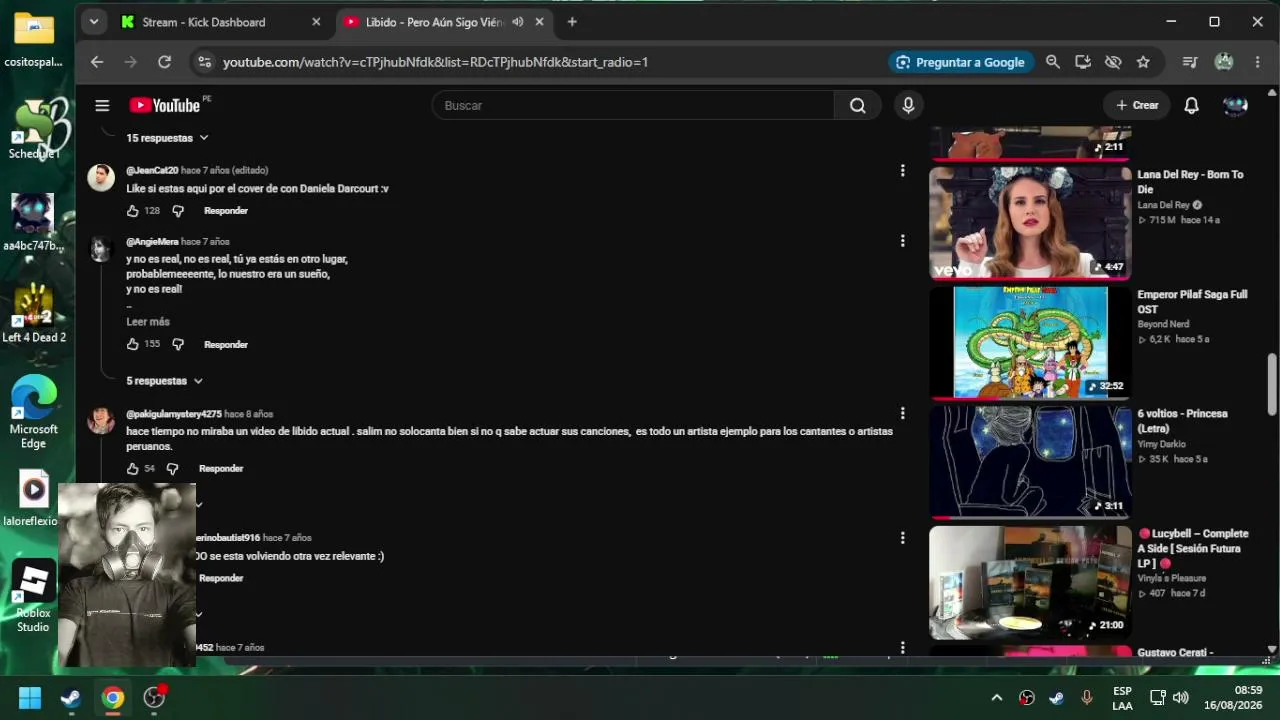
Task: Close the Kick Dashboard tab
Action: click(316, 22)
